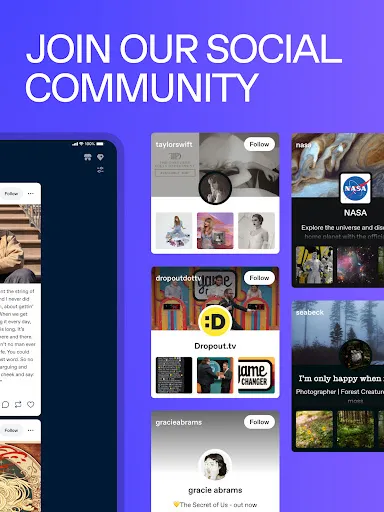Screen dimensions: 384x512
Task: Click the gracieabrams username
Action: point(179,422)
